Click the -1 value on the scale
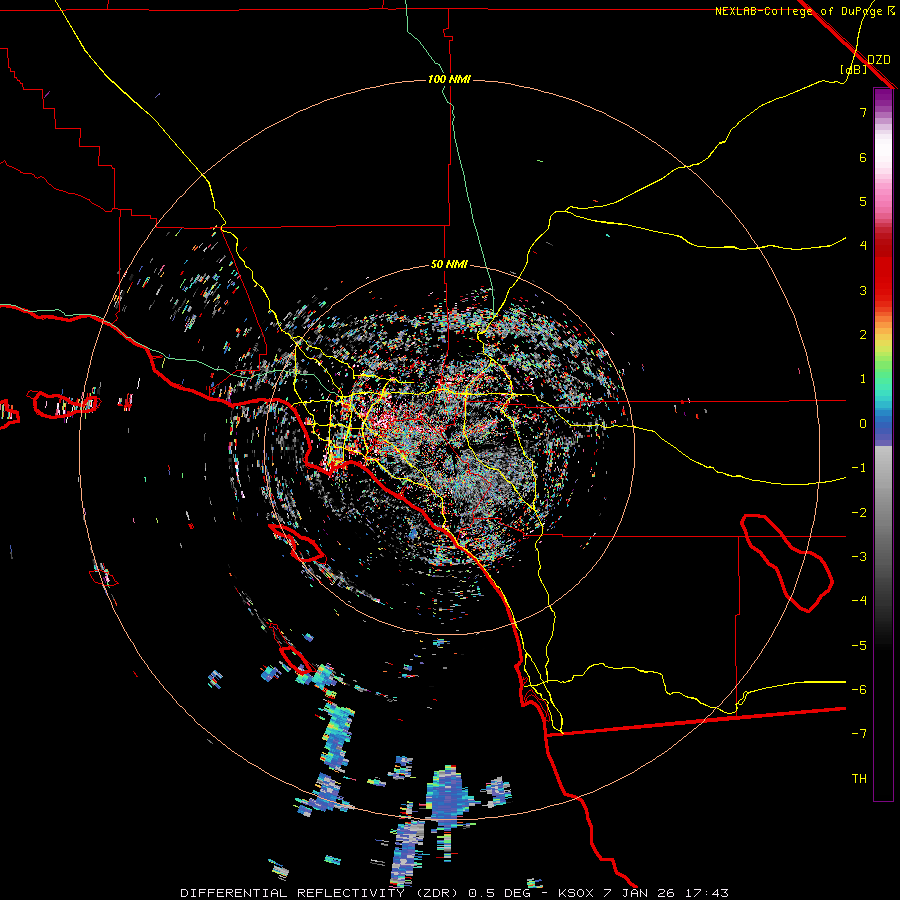The height and width of the screenshot is (900, 900). (859, 468)
